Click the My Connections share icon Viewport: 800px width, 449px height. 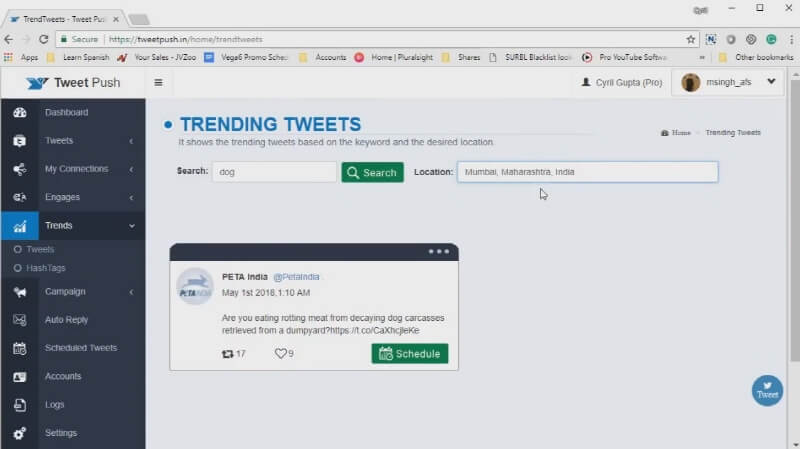point(20,169)
